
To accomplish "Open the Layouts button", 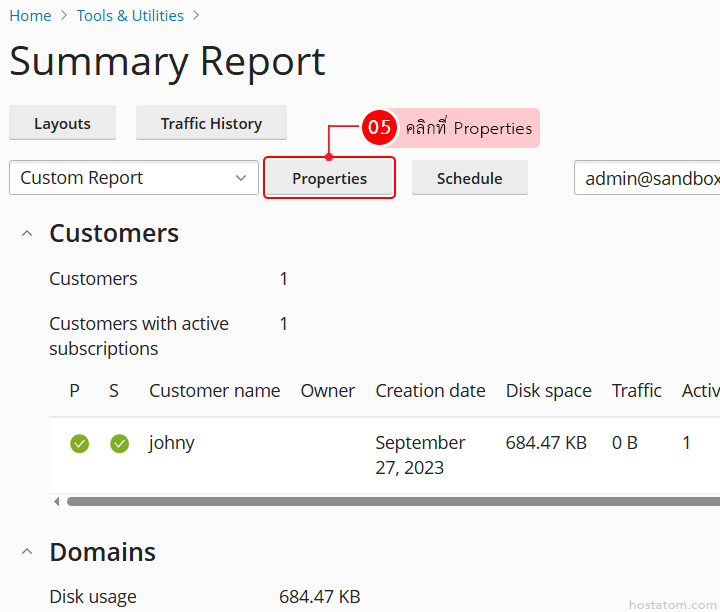I will (x=62, y=123).
